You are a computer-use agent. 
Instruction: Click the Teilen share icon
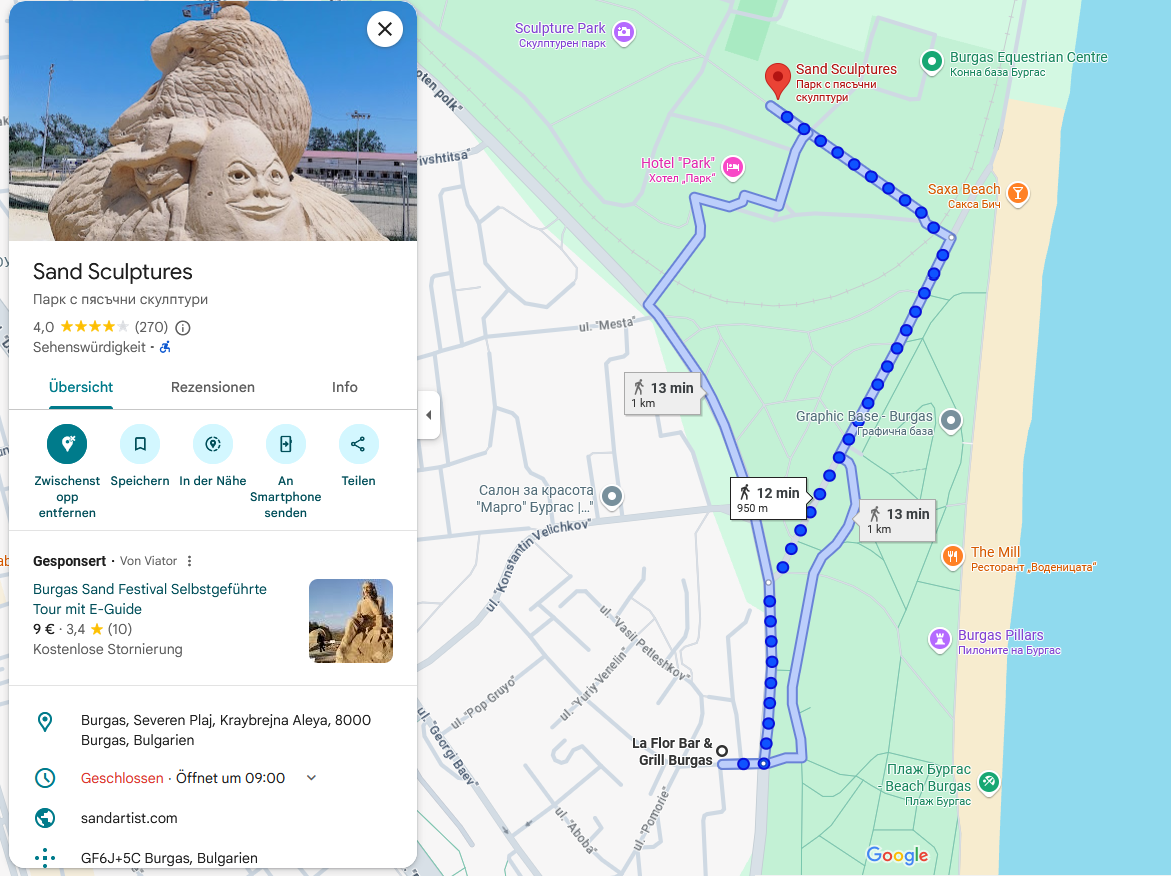point(358,444)
